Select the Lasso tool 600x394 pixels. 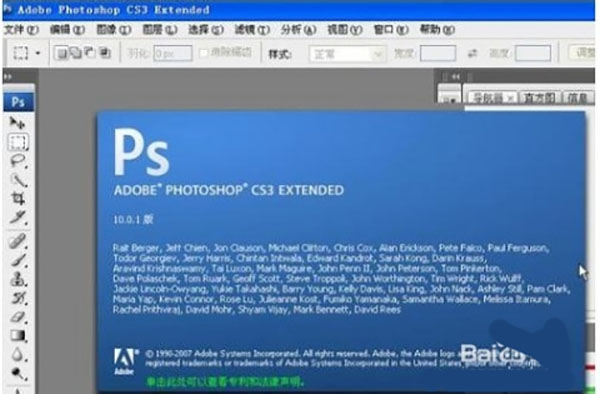pos(18,161)
